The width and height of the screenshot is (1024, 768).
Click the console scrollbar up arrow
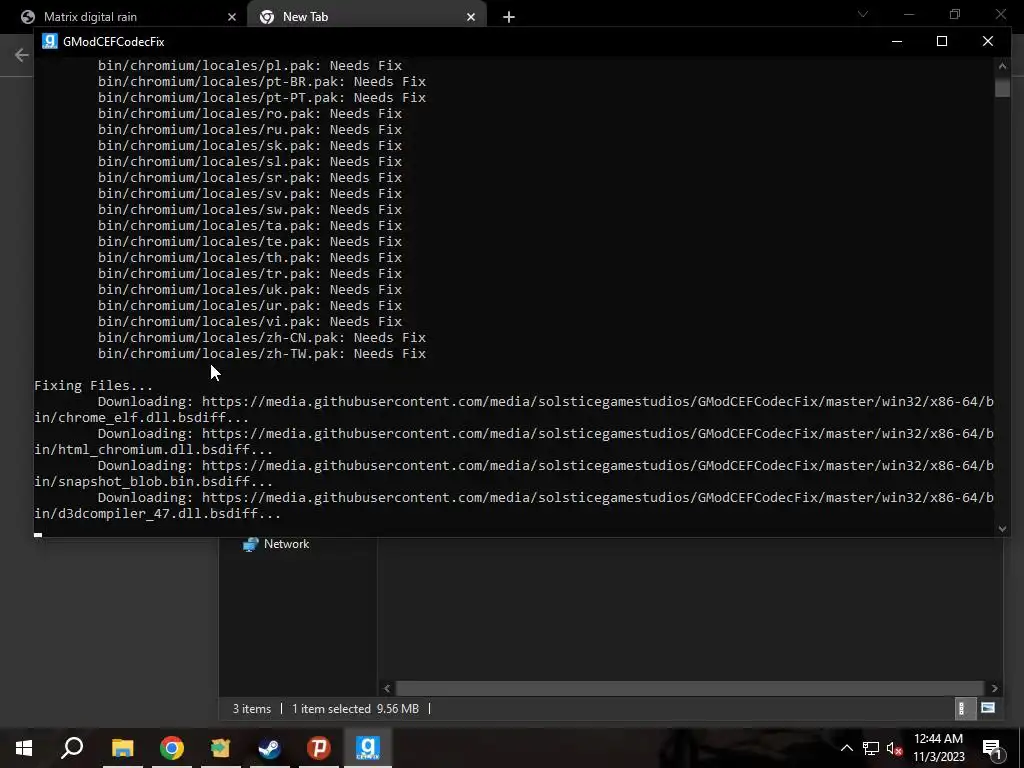click(1002, 65)
